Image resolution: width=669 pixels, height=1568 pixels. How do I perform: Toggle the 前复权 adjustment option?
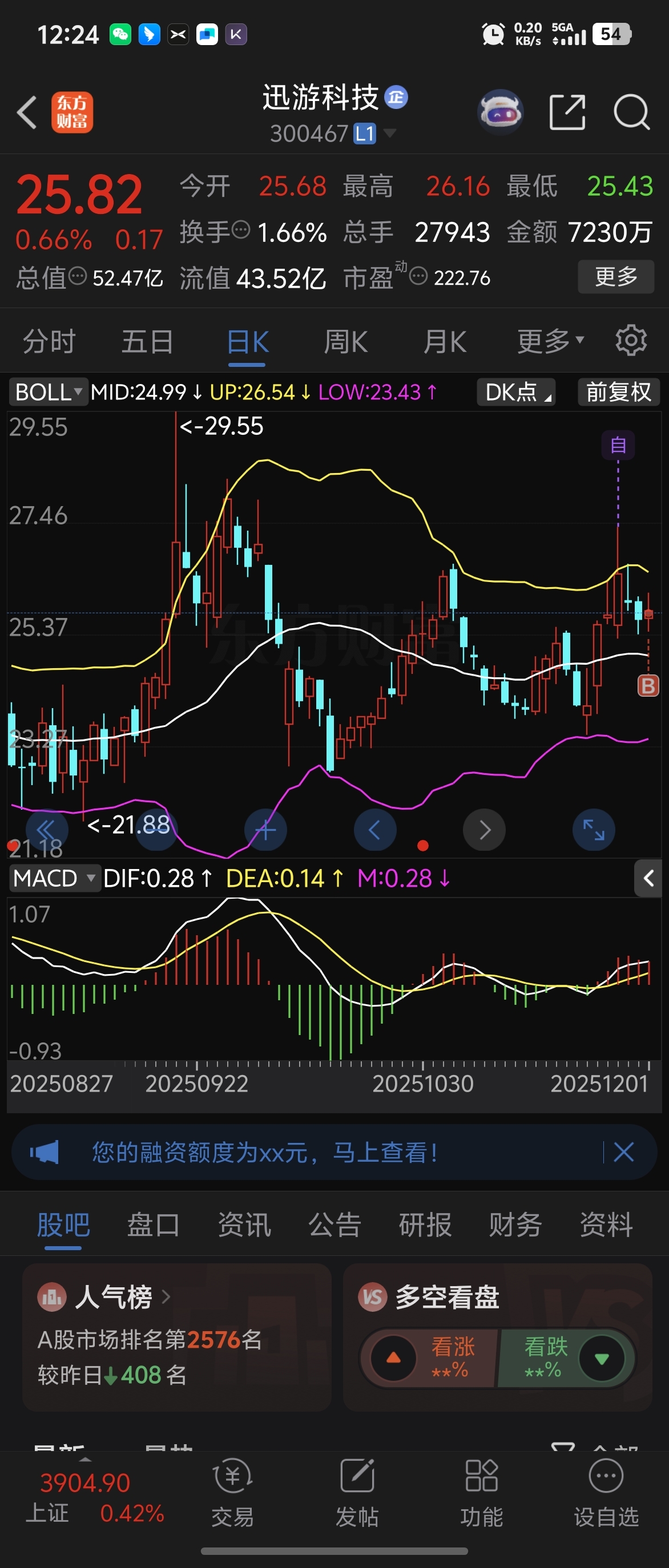pyautogui.click(x=618, y=392)
